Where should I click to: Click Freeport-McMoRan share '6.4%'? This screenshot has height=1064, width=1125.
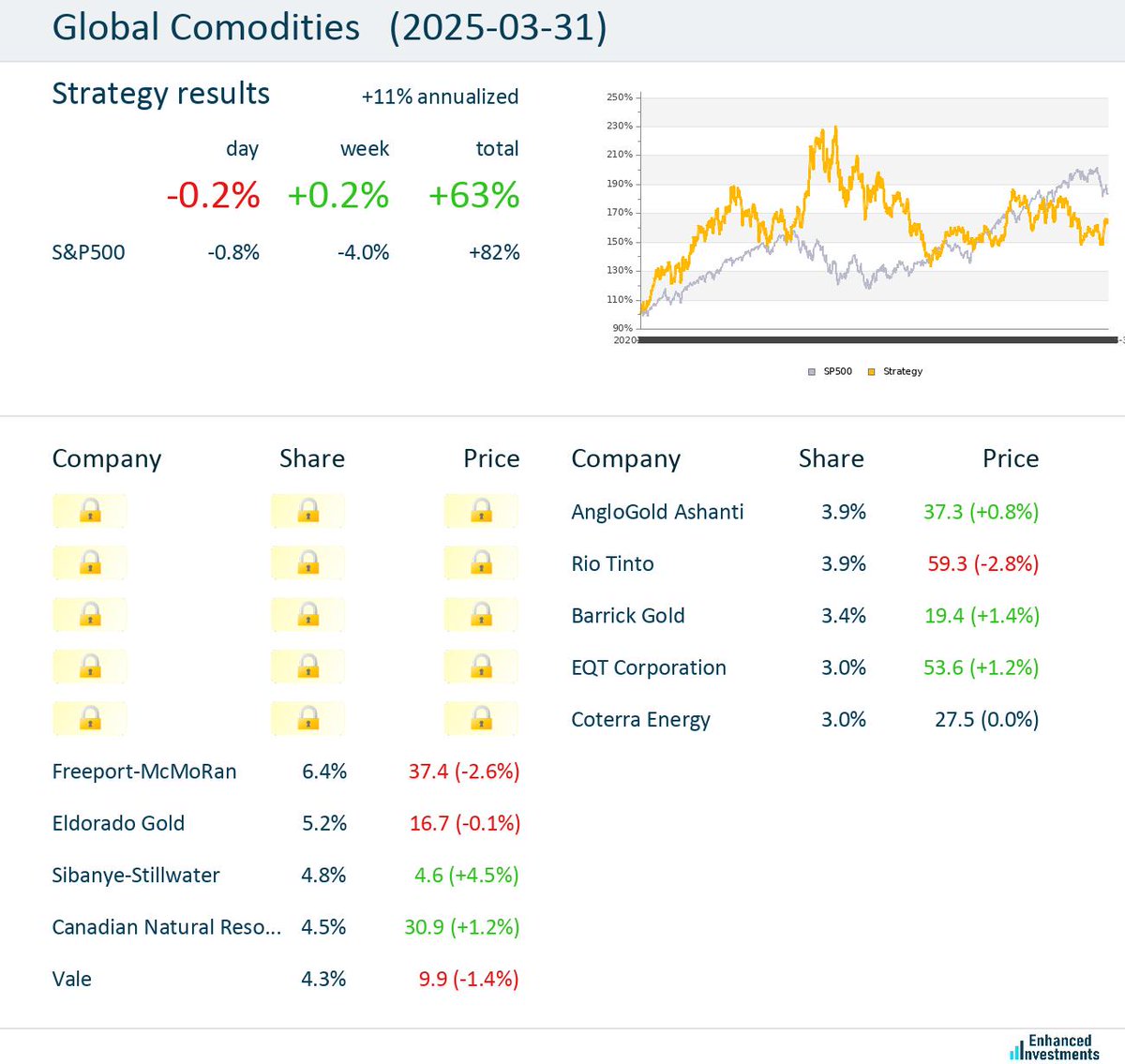click(x=324, y=772)
